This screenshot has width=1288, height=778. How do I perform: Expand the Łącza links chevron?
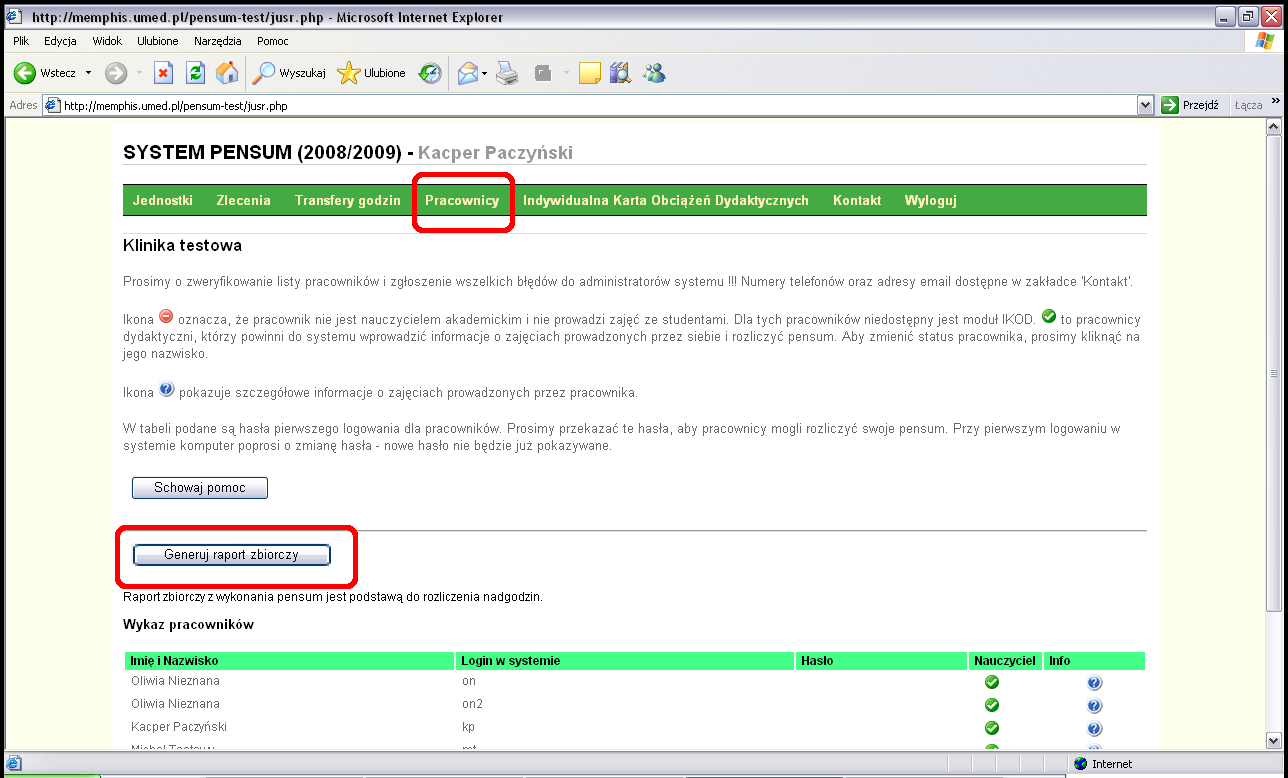click(1275, 102)
